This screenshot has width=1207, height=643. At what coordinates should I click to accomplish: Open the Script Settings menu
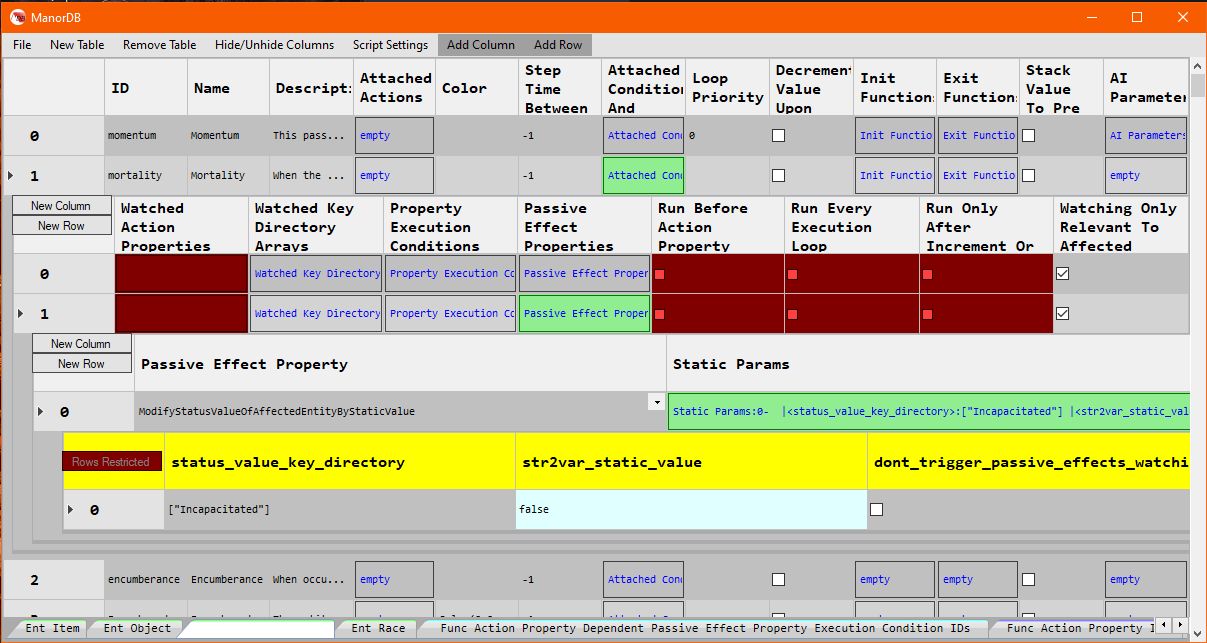(390, 45)
